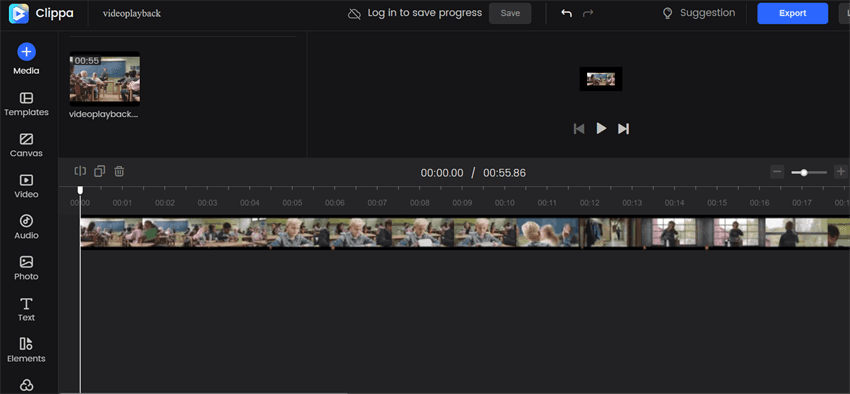The width and height of the screenshot is (850, 394).
Task: Open the Photo sidebar section
Action: [x=27, y=268]
